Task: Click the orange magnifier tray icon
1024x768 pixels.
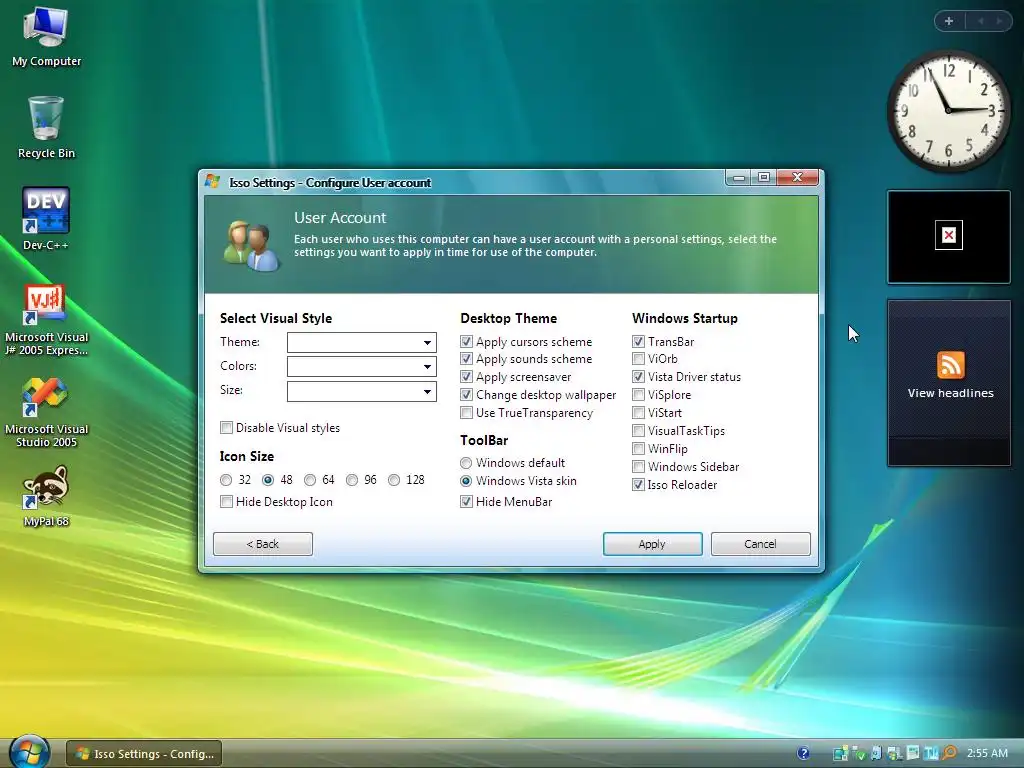Action: pyautogui.click(x=950, y=753)
